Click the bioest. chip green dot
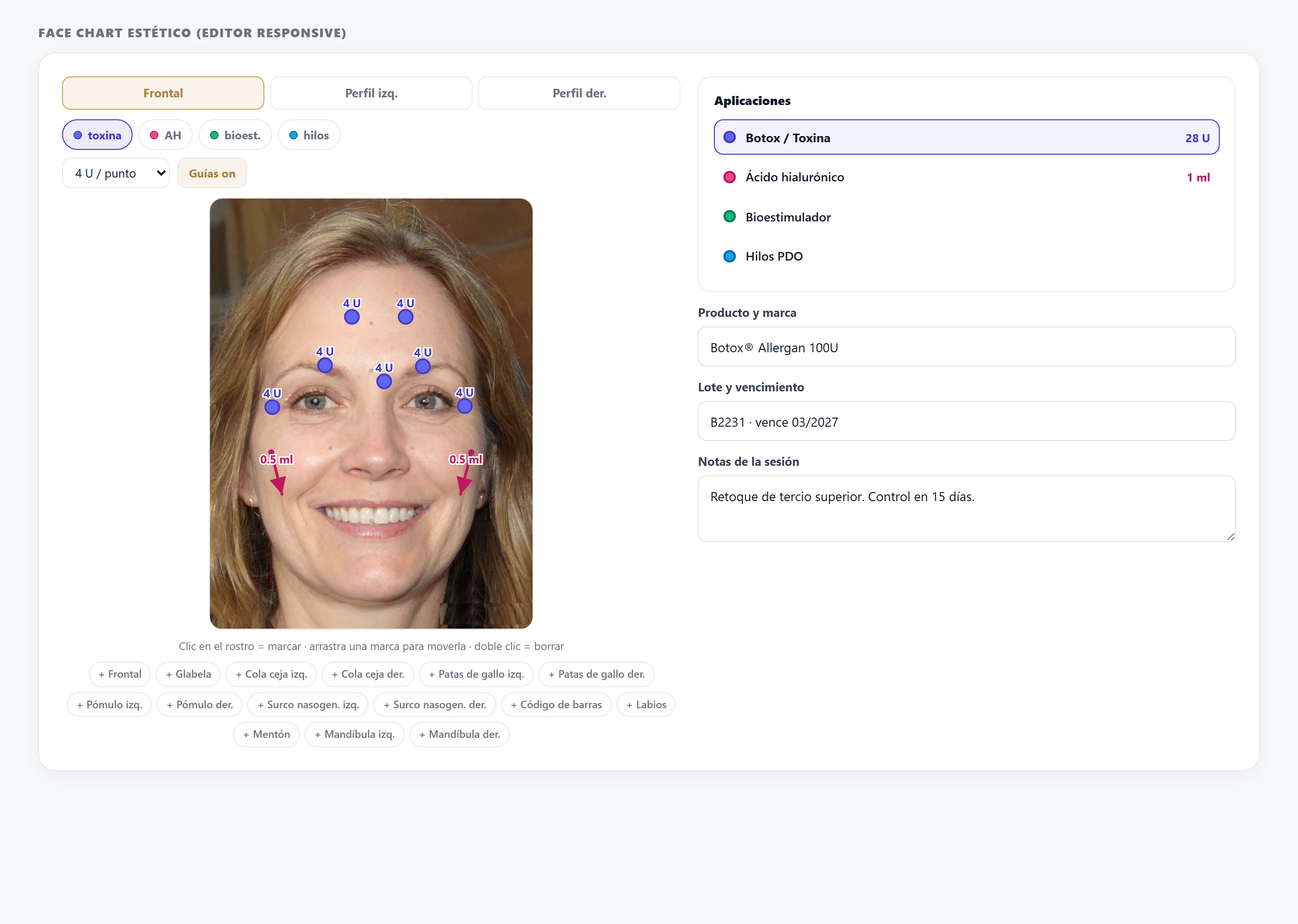The height and width of the screenshot is (924, 1298). pos(214,136)
